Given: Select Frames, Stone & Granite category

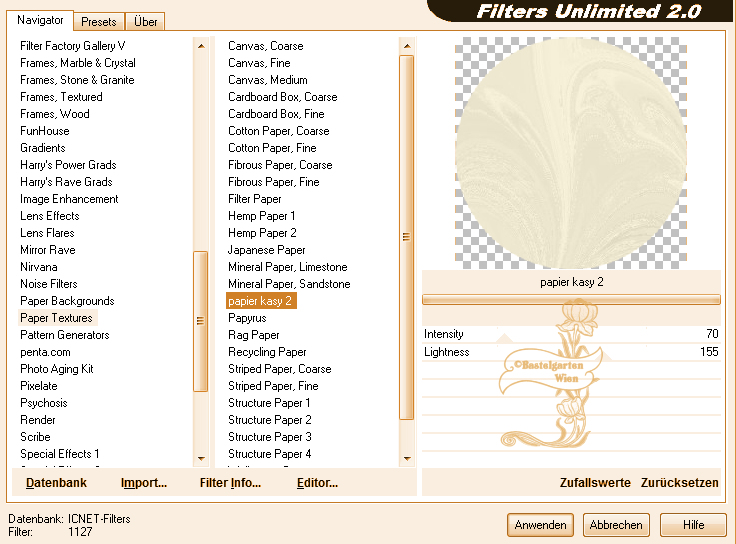Looking at the screenshot, I should [x=77, y=80].
